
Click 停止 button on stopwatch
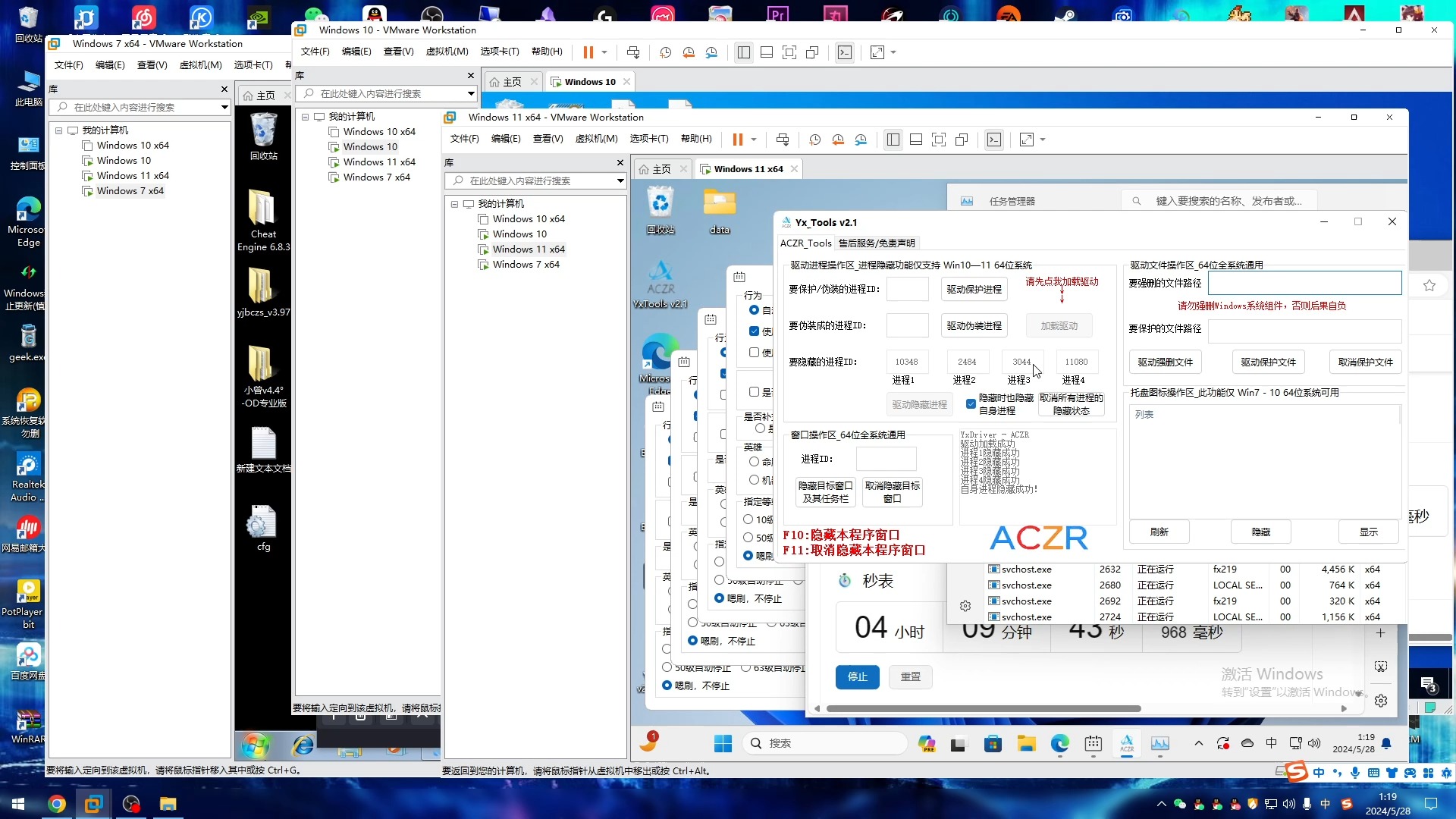(x=858, y=676)
